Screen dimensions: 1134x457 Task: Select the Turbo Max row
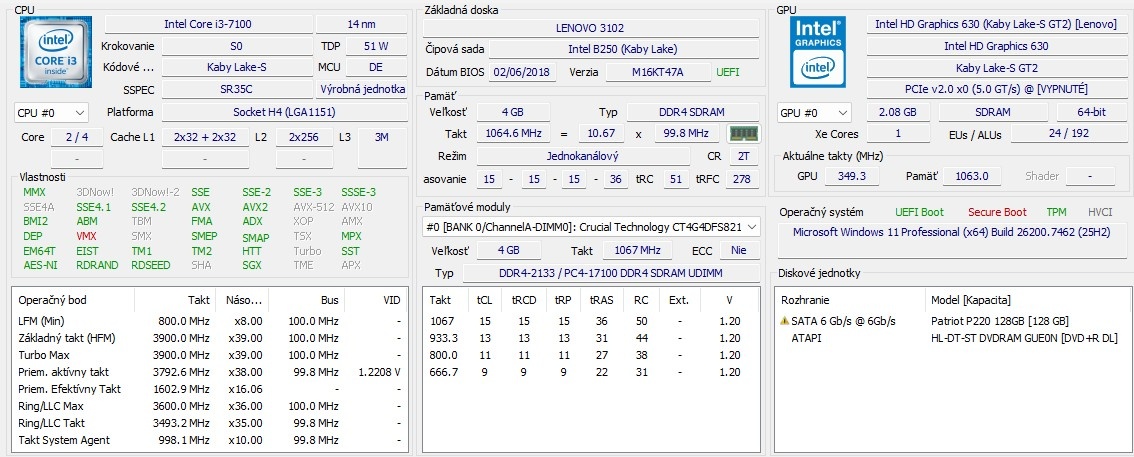[x=210, y=355]
